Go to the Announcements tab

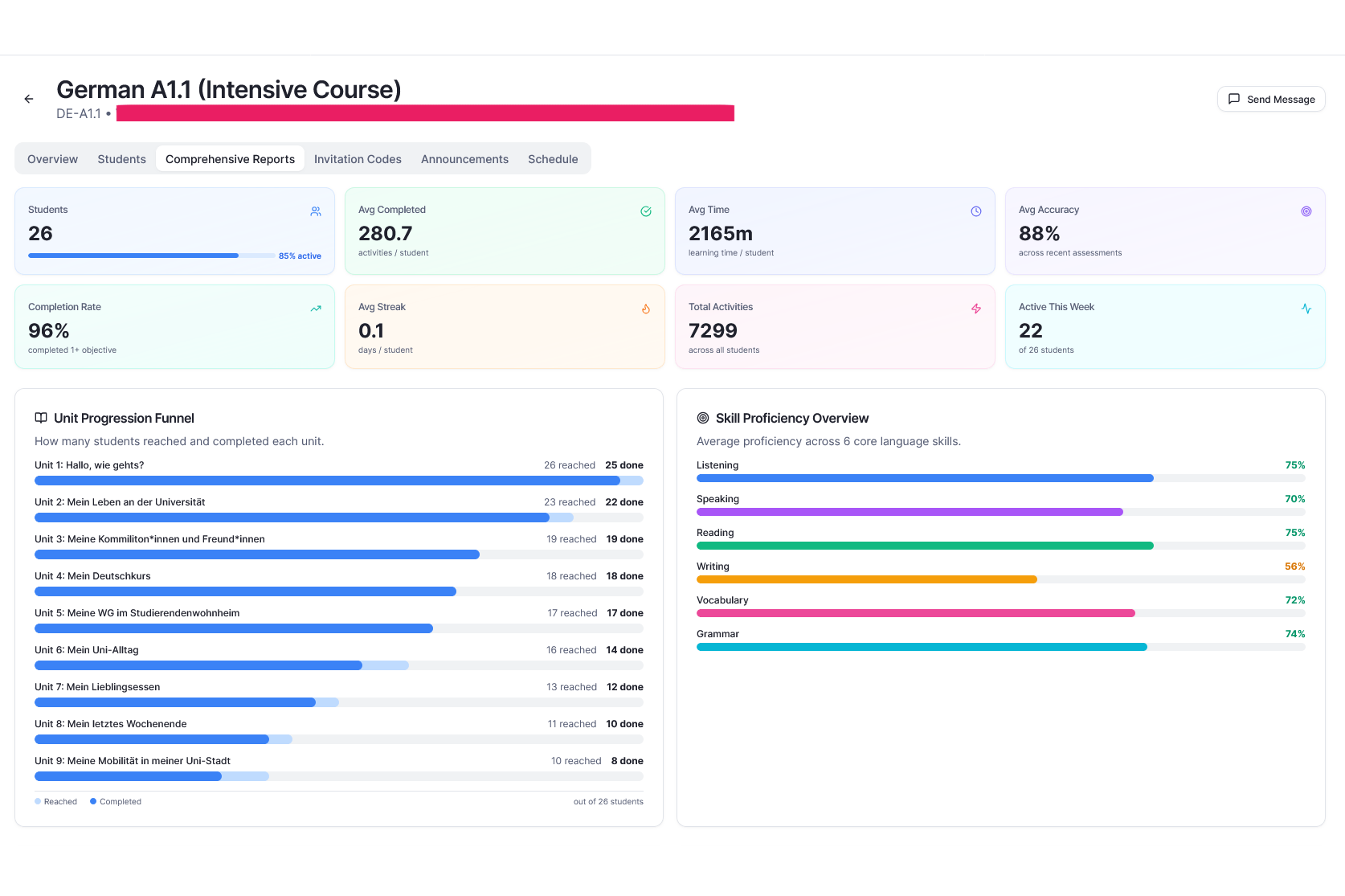click(x=465, y=159)
